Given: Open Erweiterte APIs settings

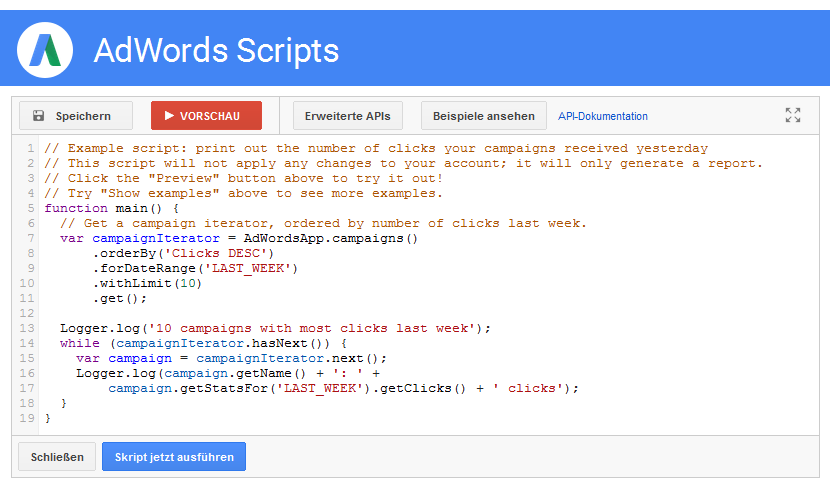Looking at the screenshot, I should pyautogui.click(x=348, y=116).
